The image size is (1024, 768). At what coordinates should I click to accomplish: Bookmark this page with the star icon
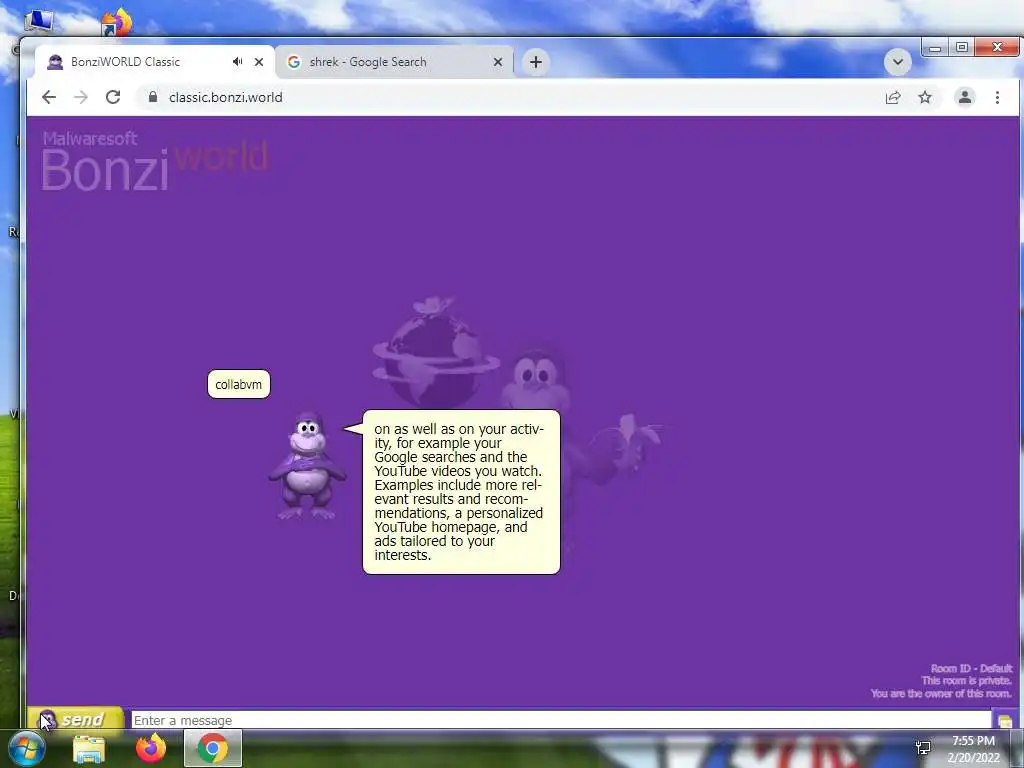tap(925, 97)
